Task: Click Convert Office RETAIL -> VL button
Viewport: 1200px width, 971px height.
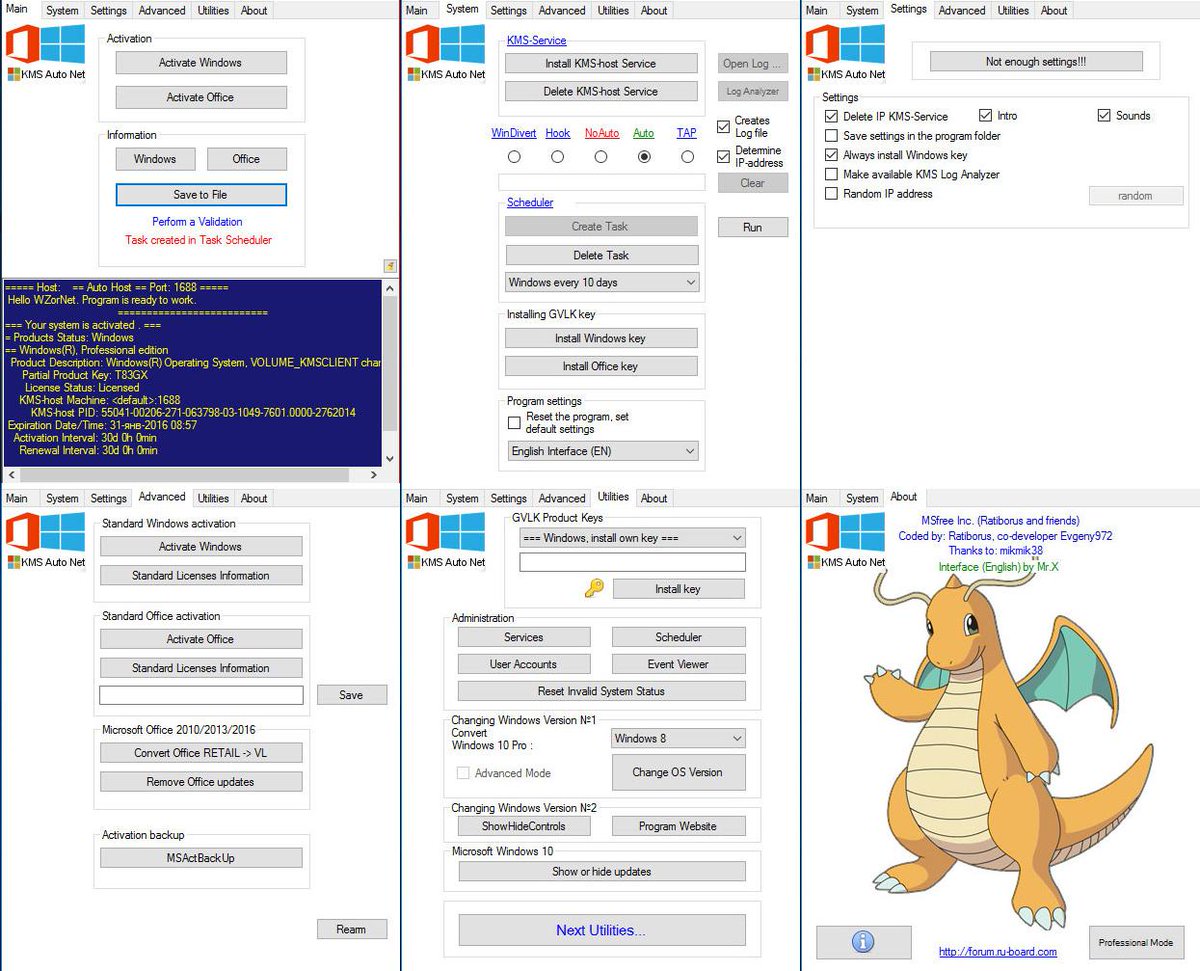Action: tap(201, 753)
